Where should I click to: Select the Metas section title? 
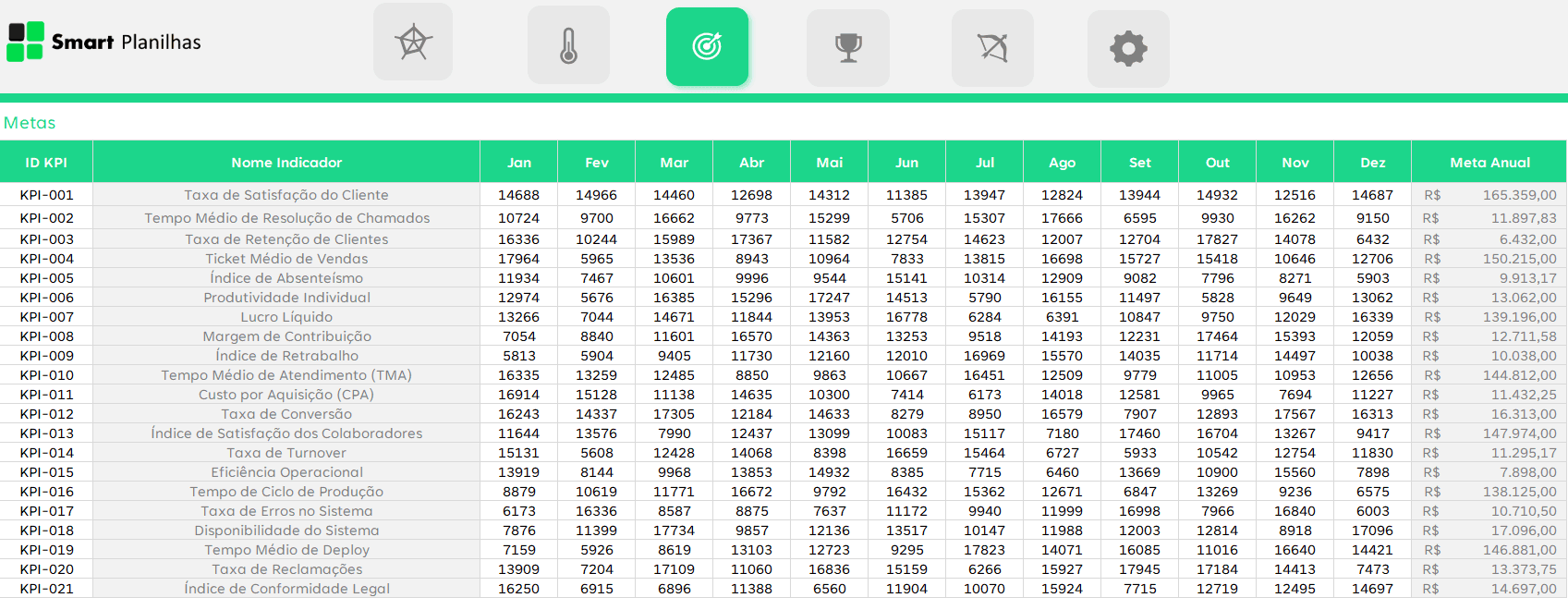(30, 123)
